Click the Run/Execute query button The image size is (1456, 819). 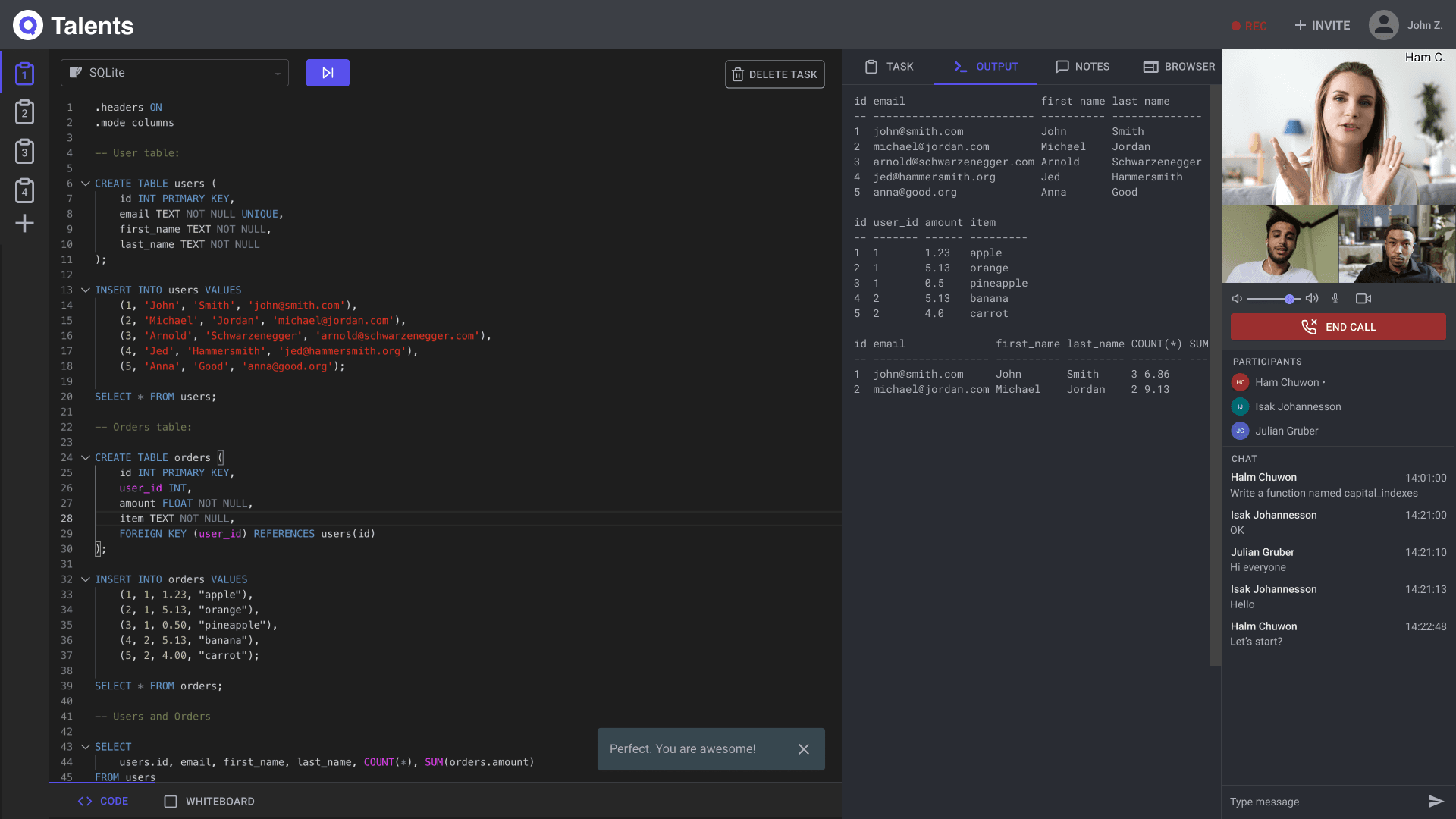point(327,72)
